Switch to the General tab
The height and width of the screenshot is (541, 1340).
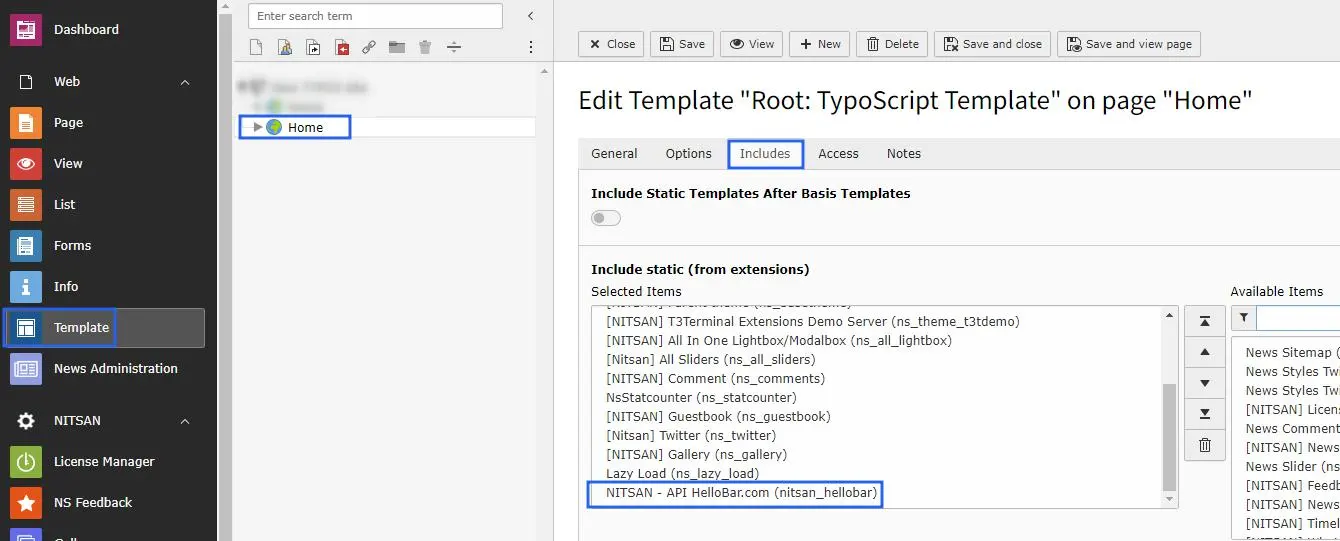point(614,154)
